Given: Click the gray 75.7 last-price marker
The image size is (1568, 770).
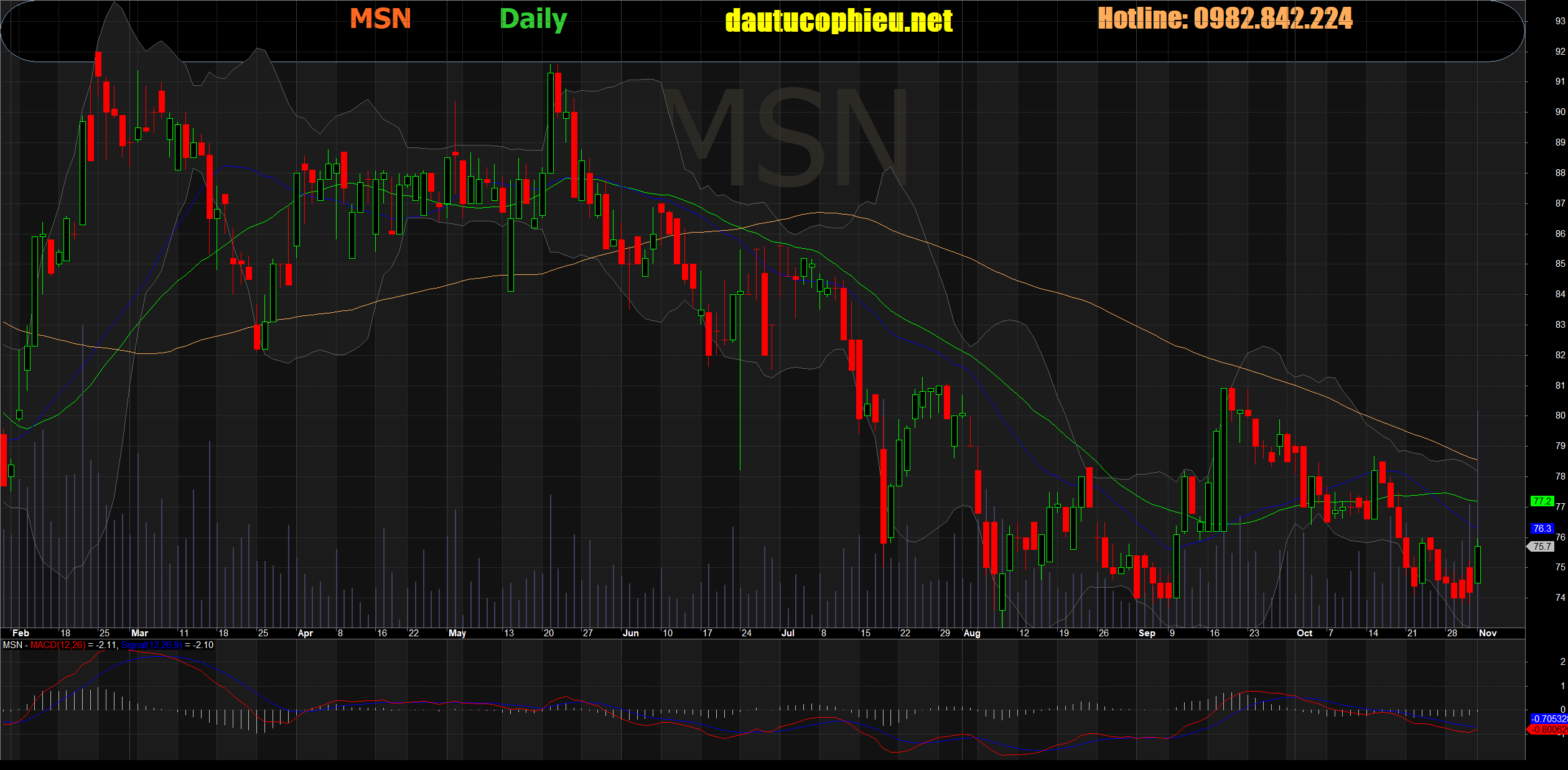Looking at the screenshot, I should pos(1542,546).
